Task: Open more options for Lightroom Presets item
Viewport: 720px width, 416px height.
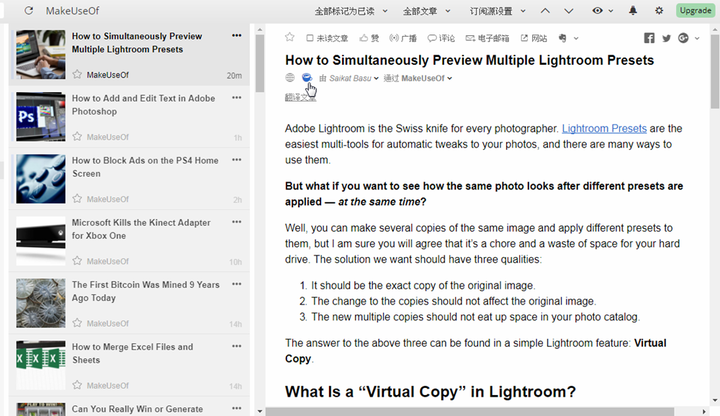Action: click(236, 35)
